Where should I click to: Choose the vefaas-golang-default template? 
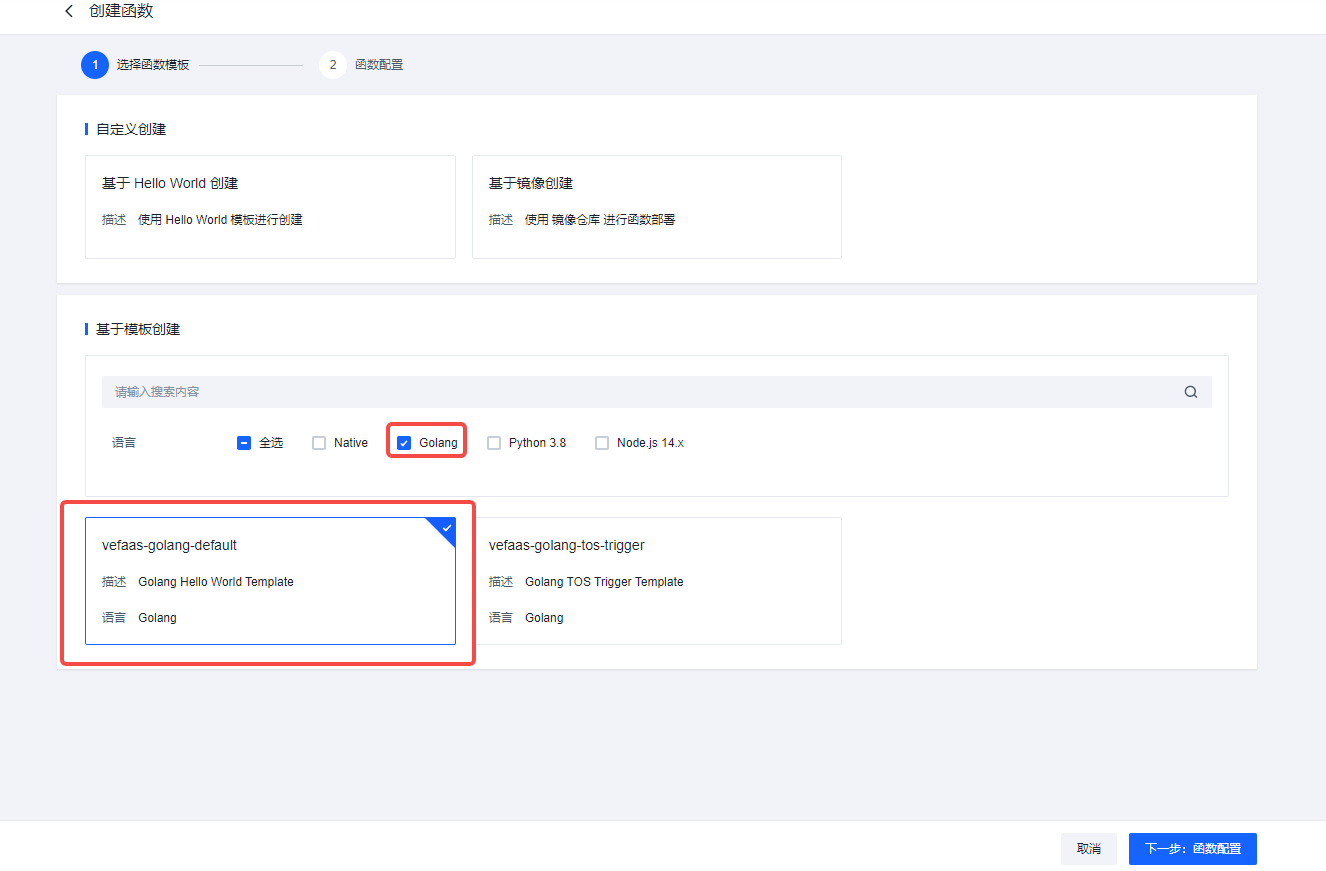click(270, 581)
